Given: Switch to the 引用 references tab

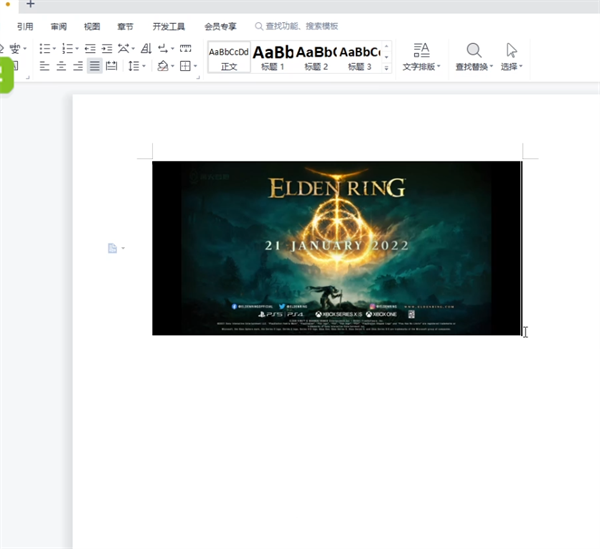Looking at the screenshot, I should pyautogui.click(x=25, y=26).
